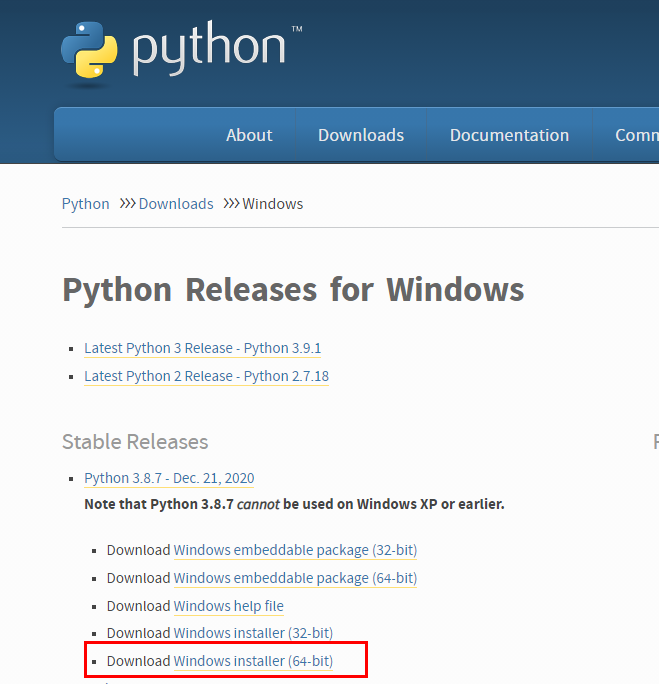Screen dimensions: 659x684
Task: Download Windows installer (32-bit)
Action: (253, 633)
